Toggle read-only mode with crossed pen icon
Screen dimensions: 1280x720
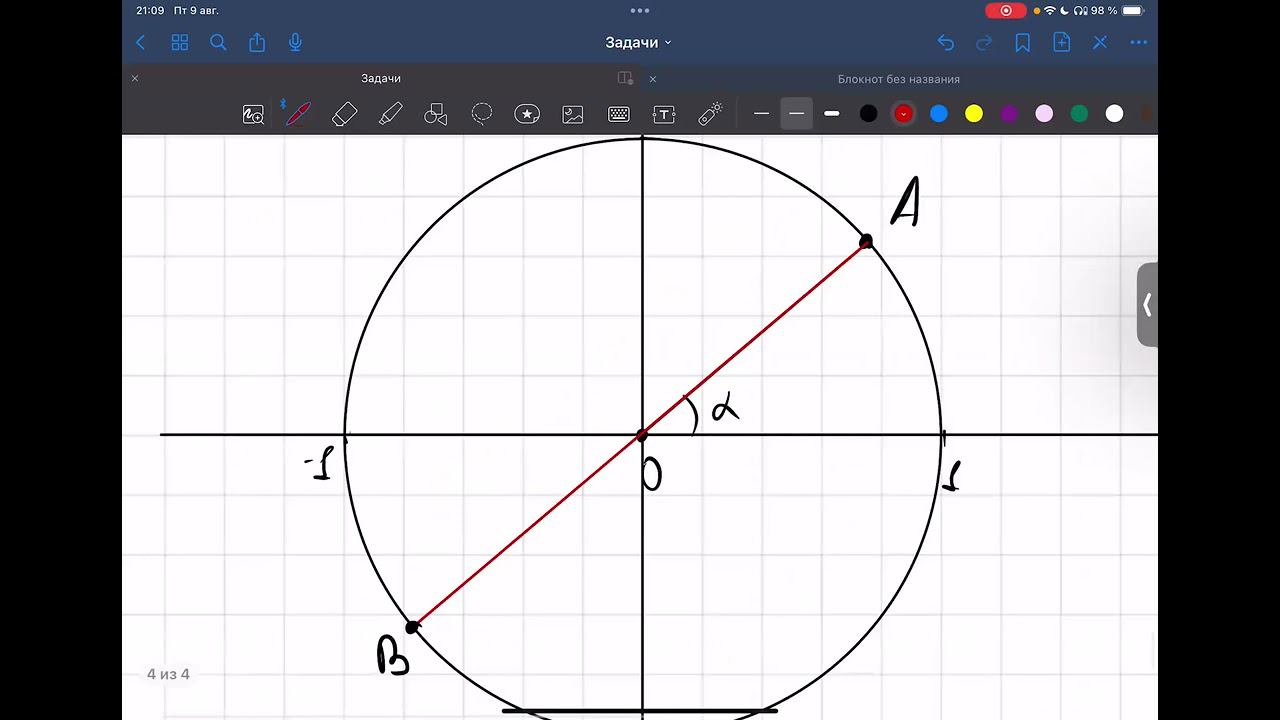1100,42
